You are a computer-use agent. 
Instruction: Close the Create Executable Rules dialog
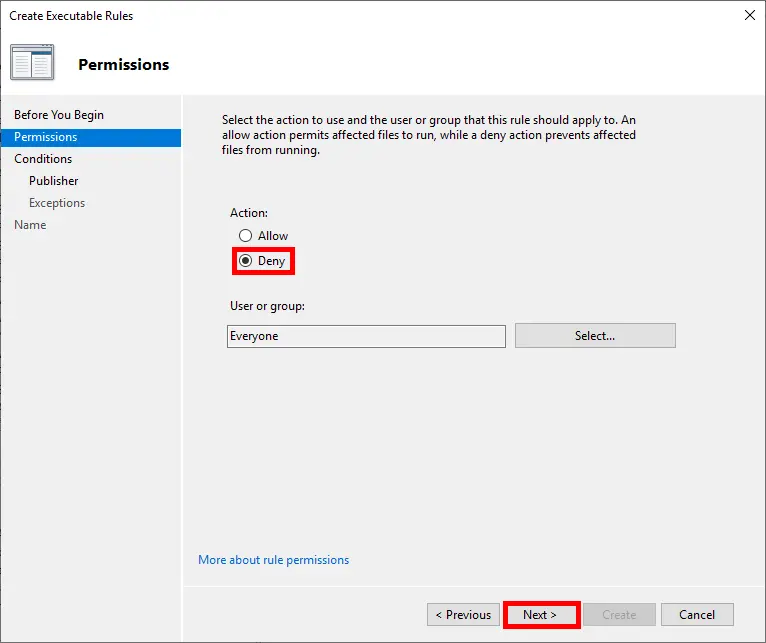pos(750,15)
